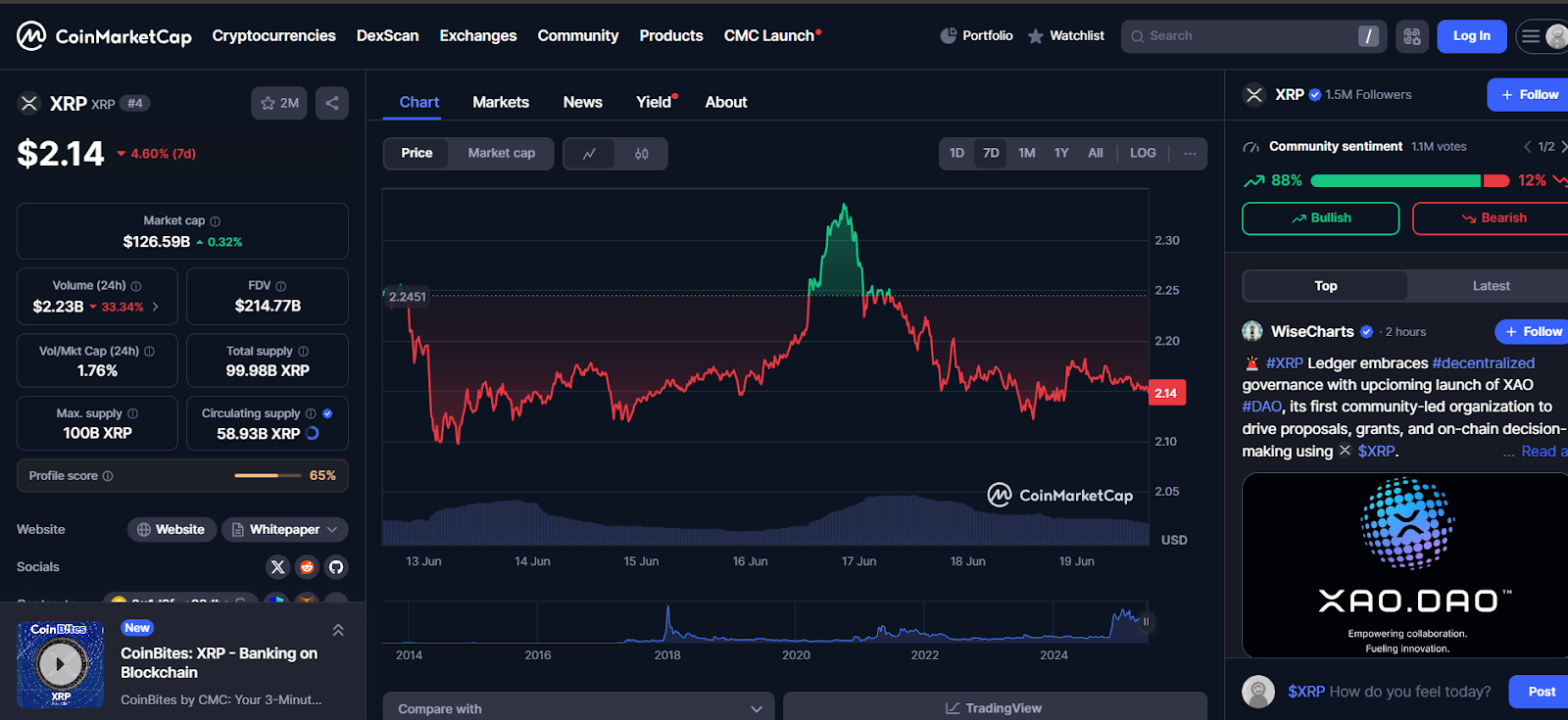Switch to the Chart tab

coord(419,102)
